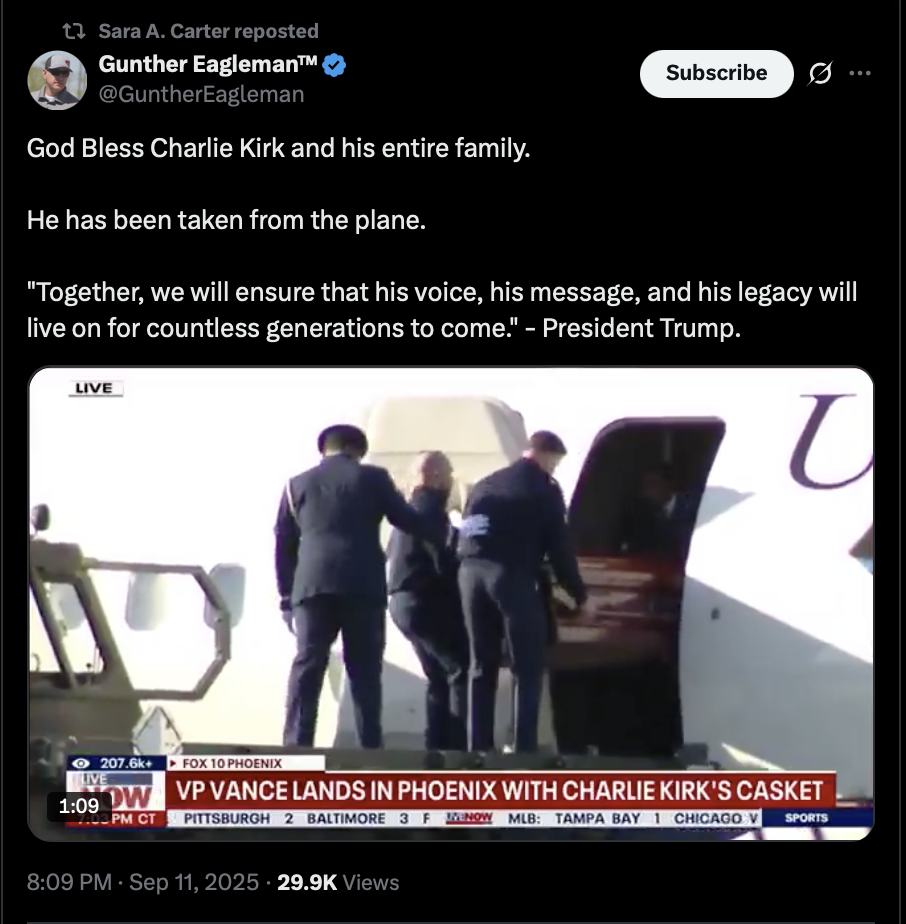
Task: Click the repost arrows icon above the post
Action: coord(74,31)
